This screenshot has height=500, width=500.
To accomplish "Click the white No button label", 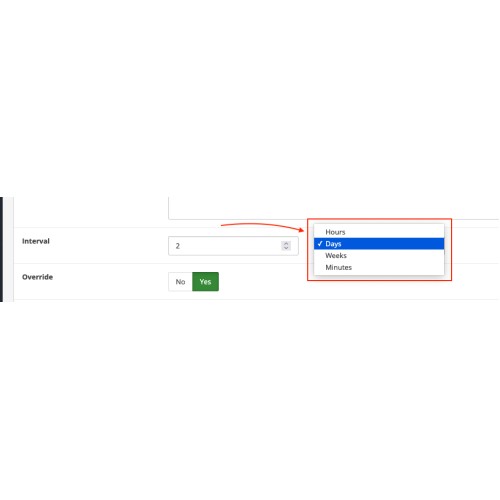I will 180,282.
